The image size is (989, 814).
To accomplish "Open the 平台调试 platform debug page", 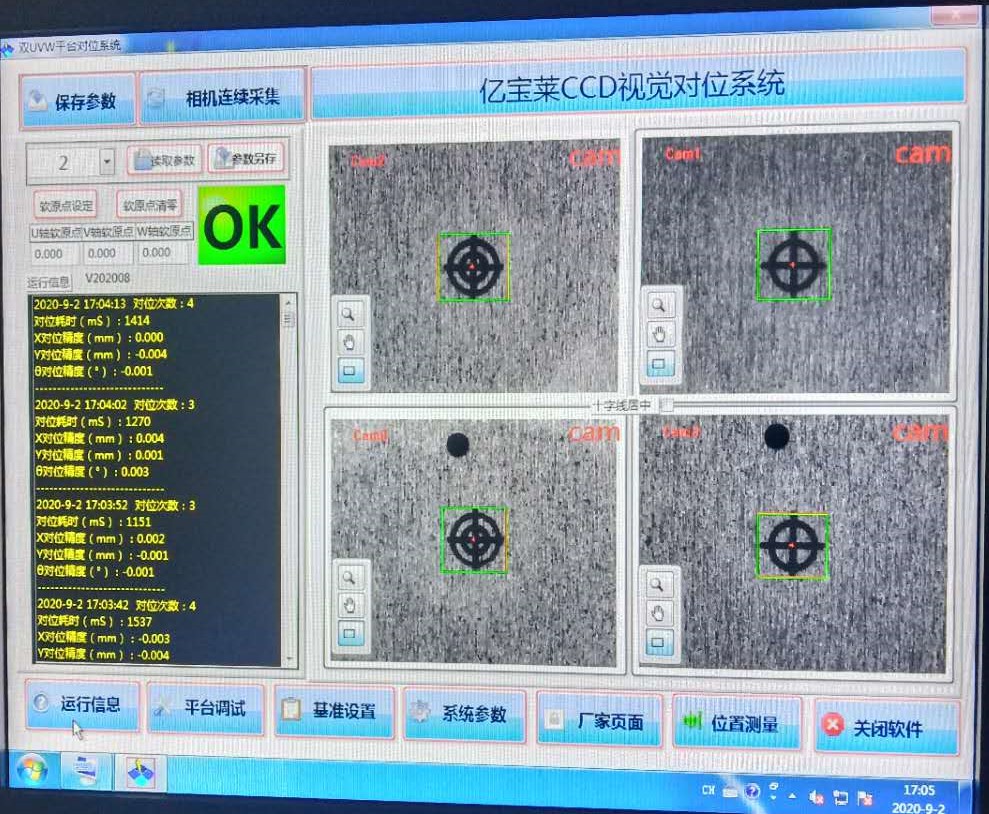I will tap(206, 708).
